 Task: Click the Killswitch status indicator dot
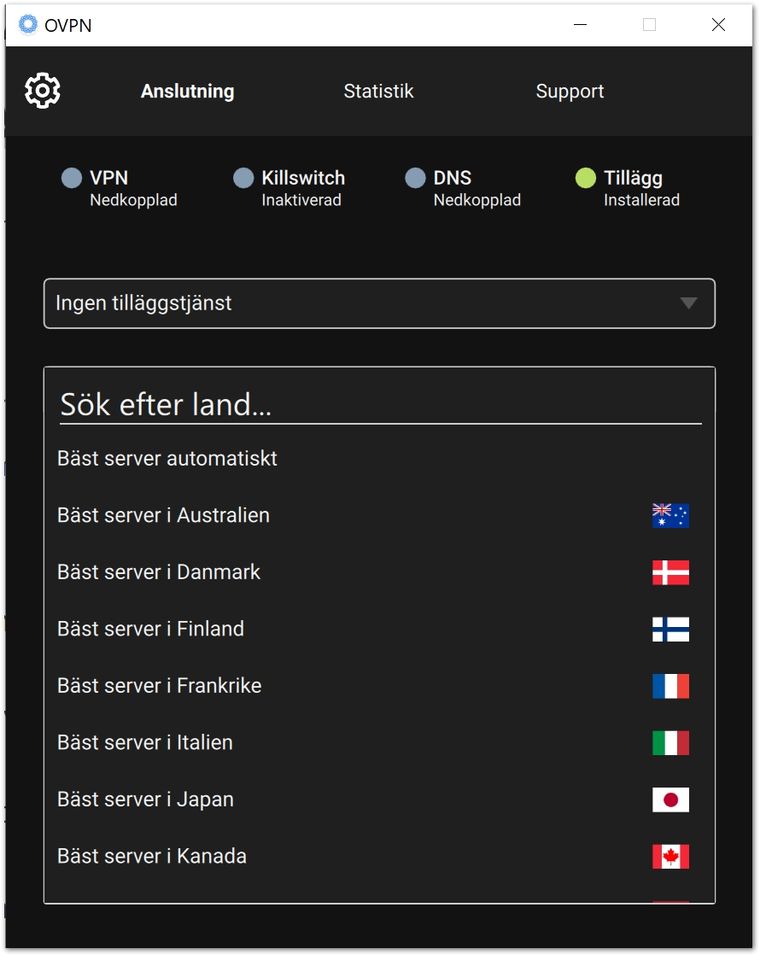[x=243, y=177]
